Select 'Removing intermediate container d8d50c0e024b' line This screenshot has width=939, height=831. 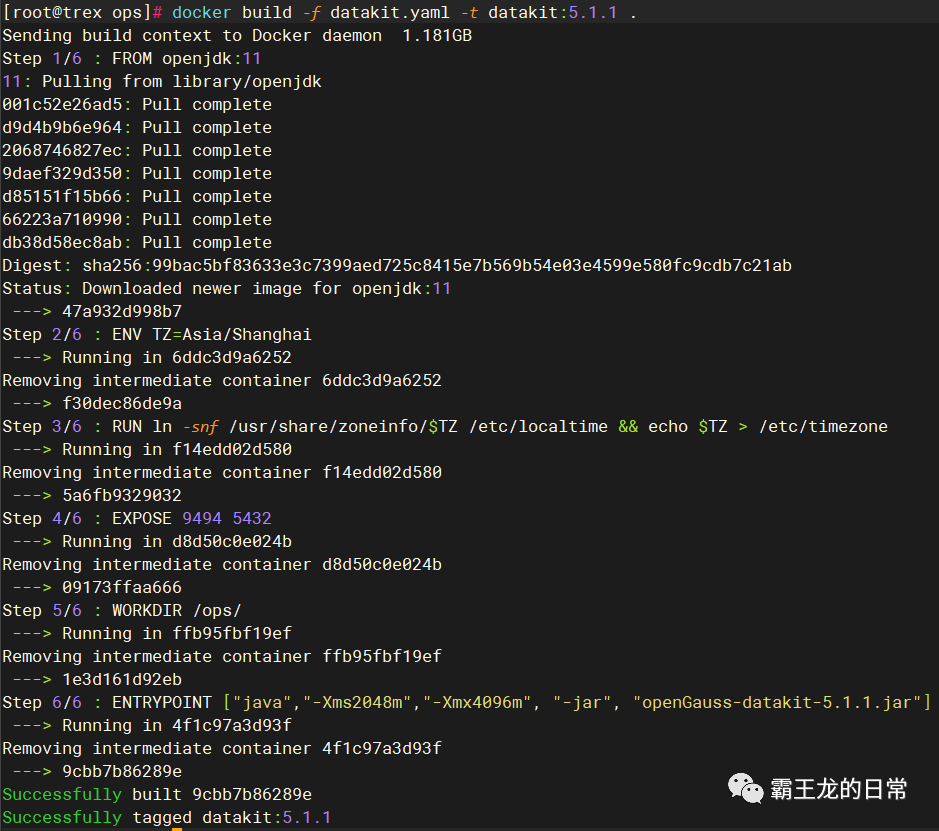222,565
